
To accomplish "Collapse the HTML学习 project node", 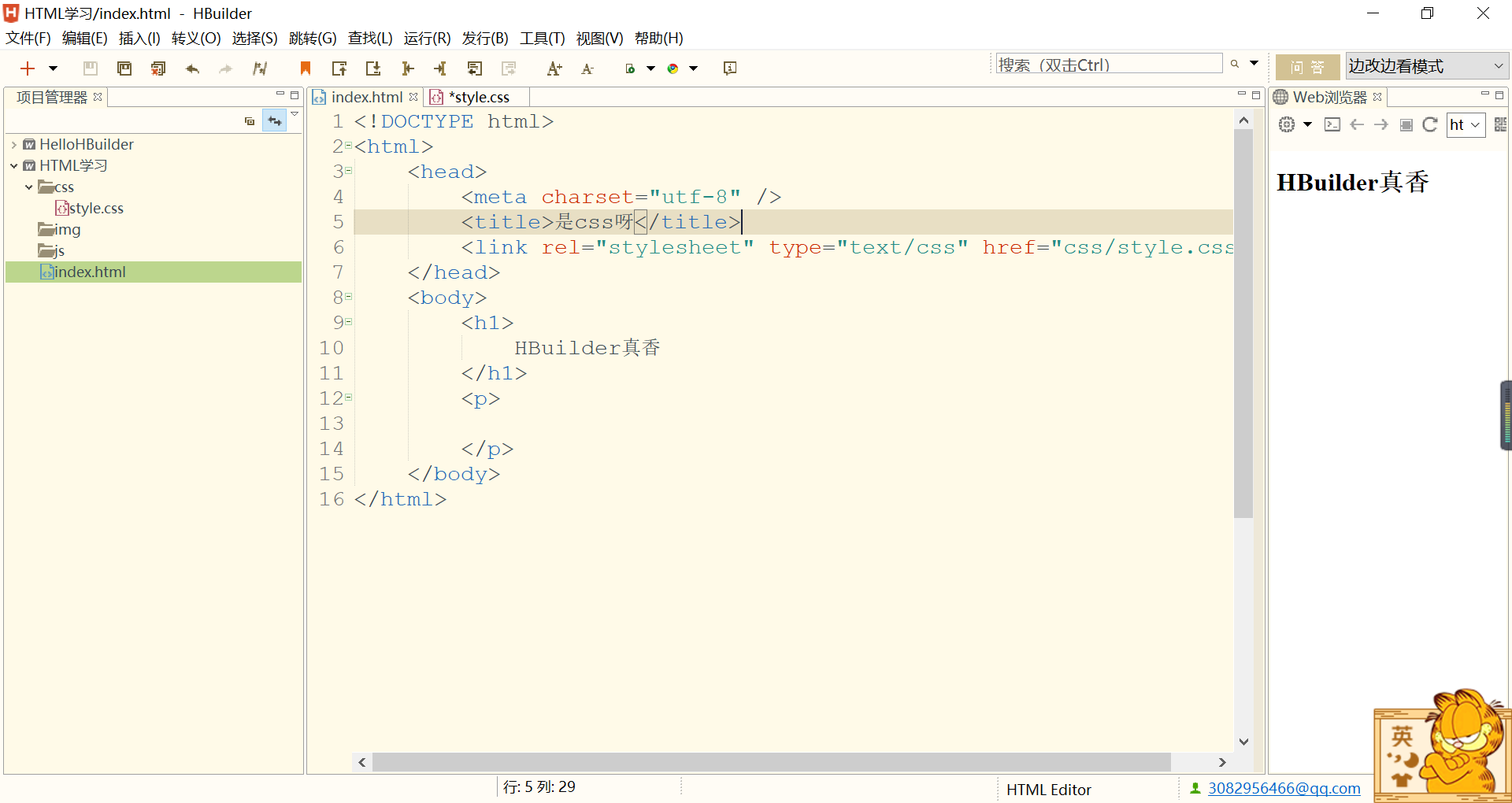I will click(14, 166).
